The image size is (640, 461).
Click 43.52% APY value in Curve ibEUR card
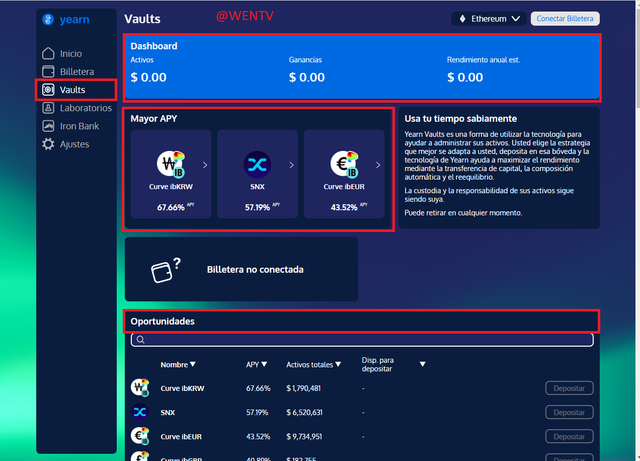click(344, 207)
